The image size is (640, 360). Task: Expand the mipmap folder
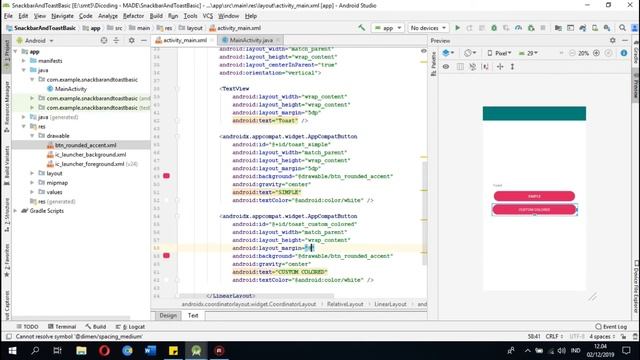32,182
